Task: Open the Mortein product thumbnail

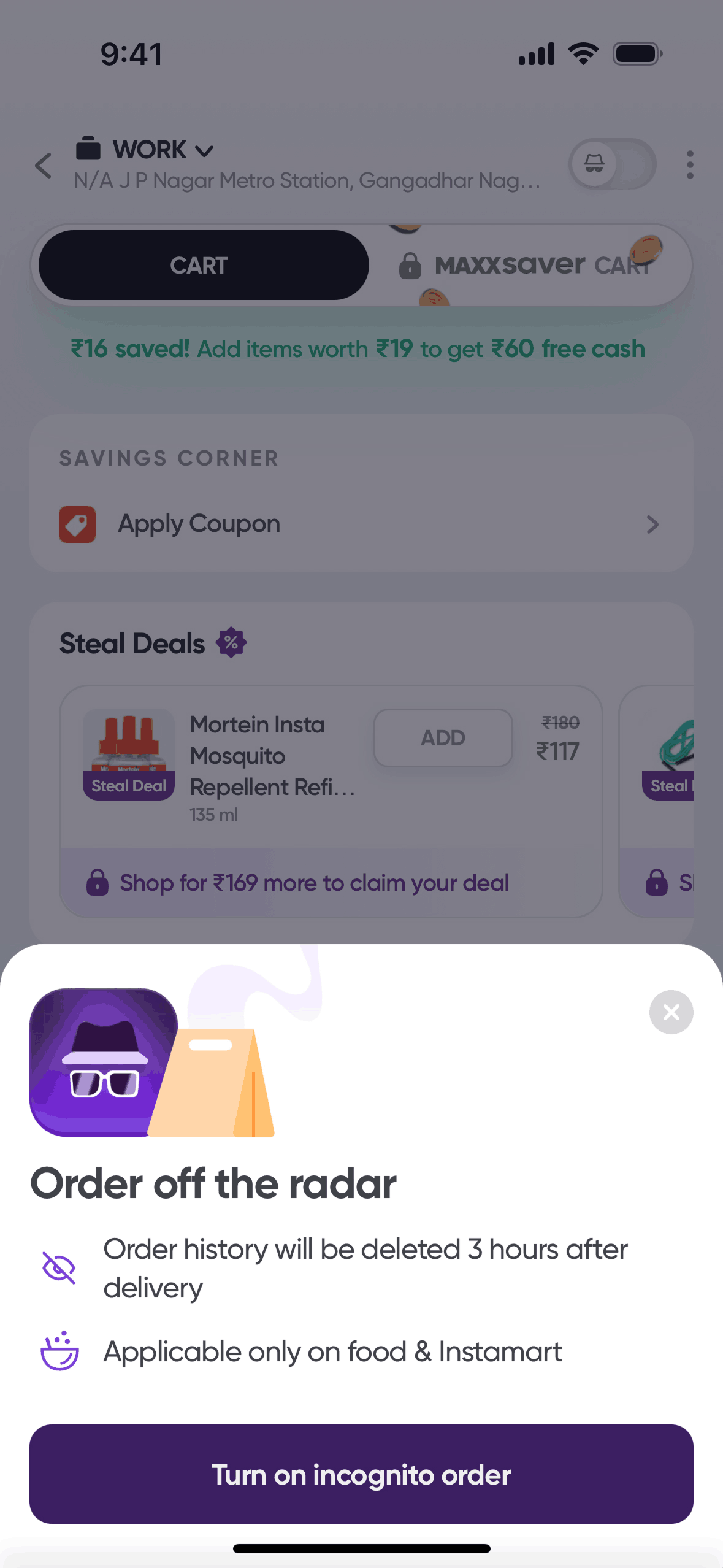Action: tap(129, 754)
